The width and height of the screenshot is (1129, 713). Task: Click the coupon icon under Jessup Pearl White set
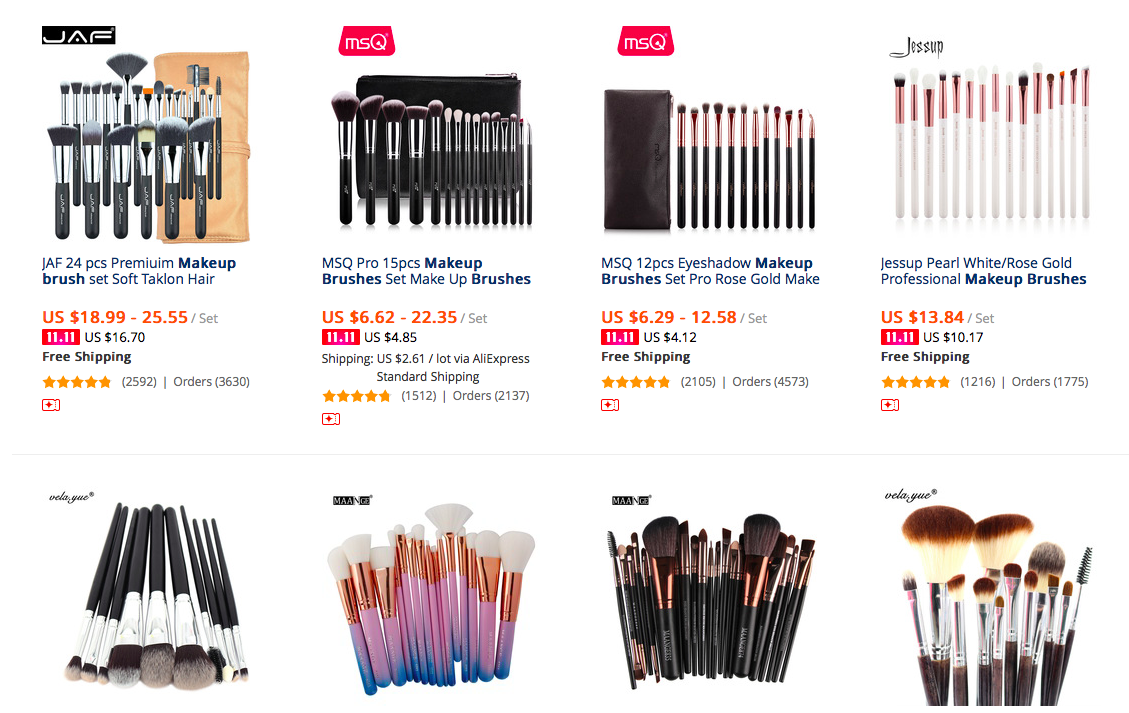pos(889,405)
